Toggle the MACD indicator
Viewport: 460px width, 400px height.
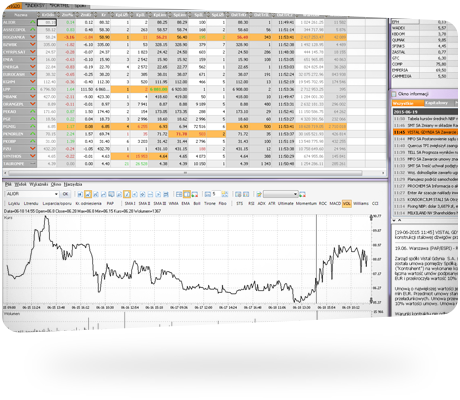coord(335,203)
